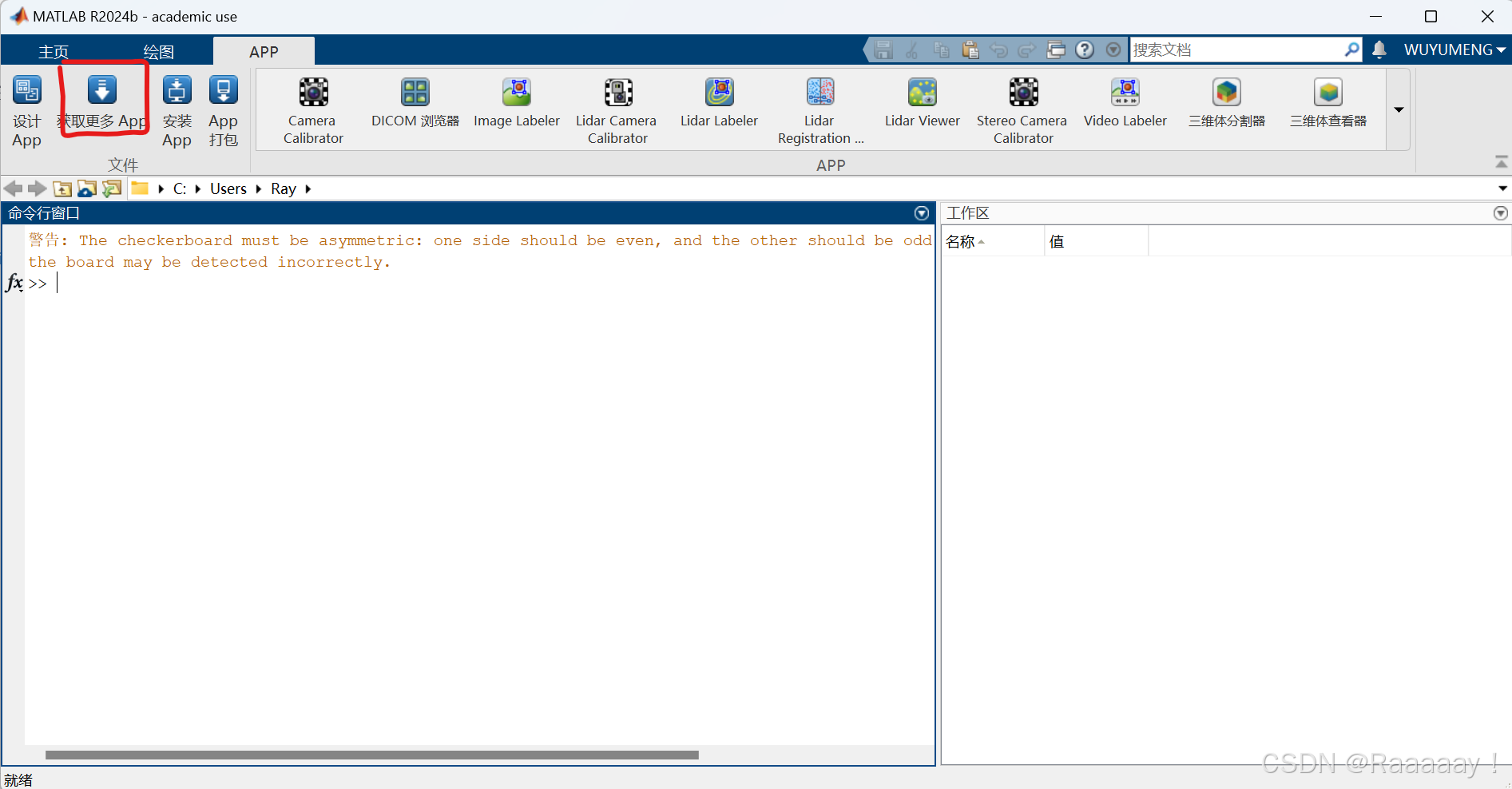Open 三维体分割器 app

pyautogui.click(x=1227, y=103)
